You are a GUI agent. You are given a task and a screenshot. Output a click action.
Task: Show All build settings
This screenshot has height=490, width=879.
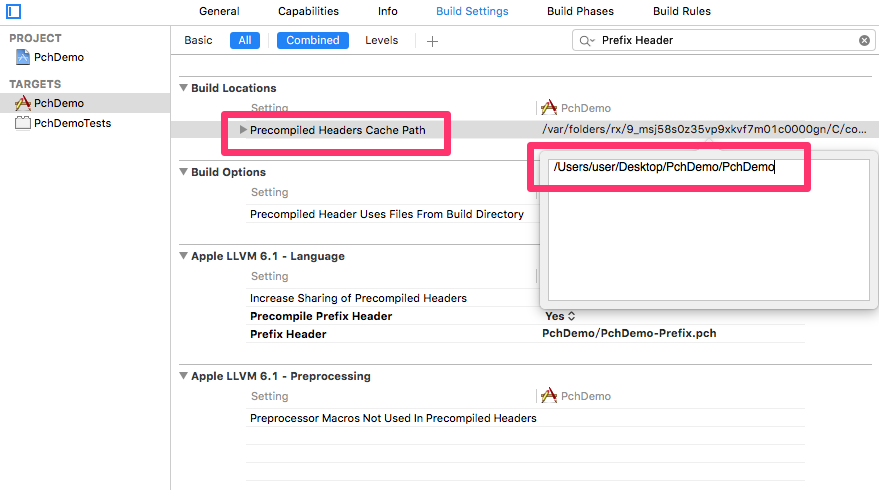click(x=245, y=40)
